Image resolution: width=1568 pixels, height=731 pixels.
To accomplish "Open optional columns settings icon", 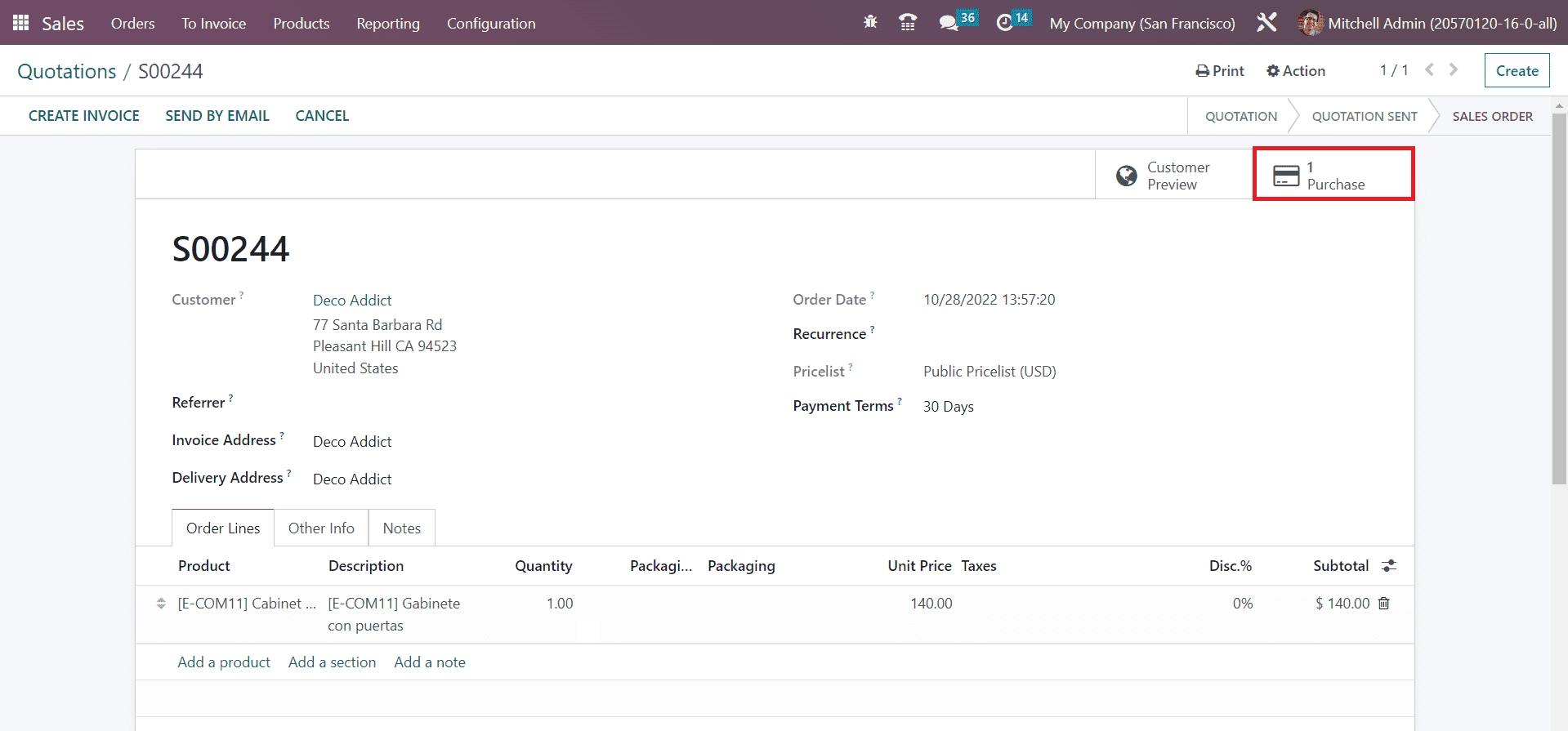I will pyautogui.click(x=1389, y=566).
